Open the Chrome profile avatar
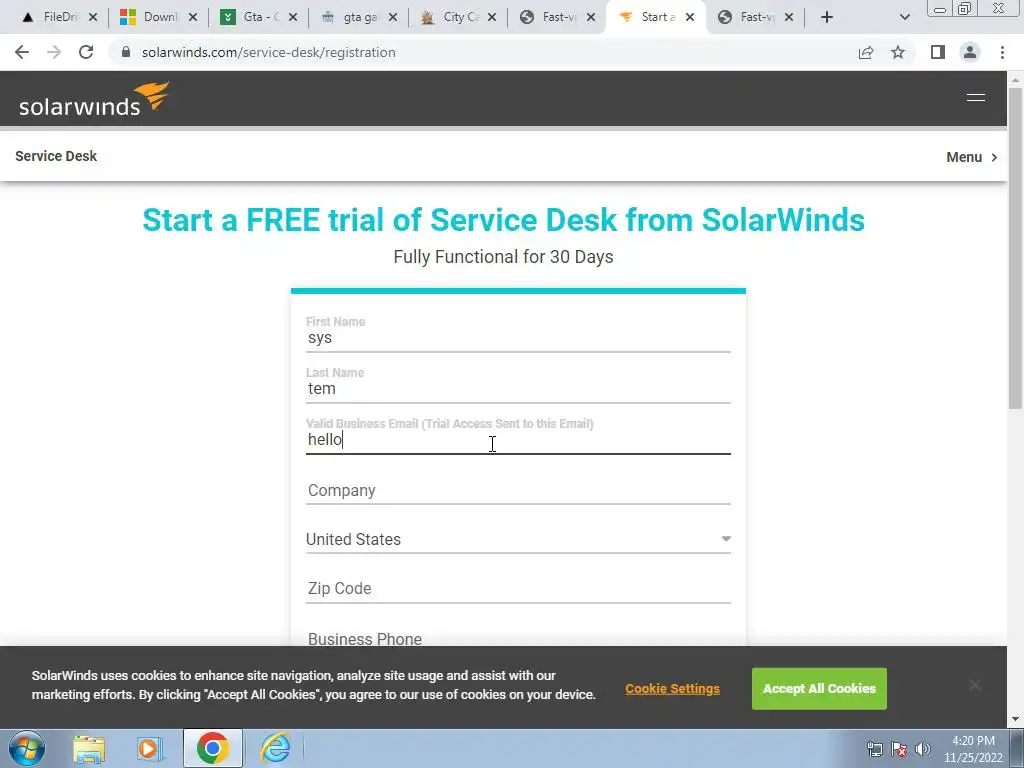The image size is (1024, 768). click(970, 52)
